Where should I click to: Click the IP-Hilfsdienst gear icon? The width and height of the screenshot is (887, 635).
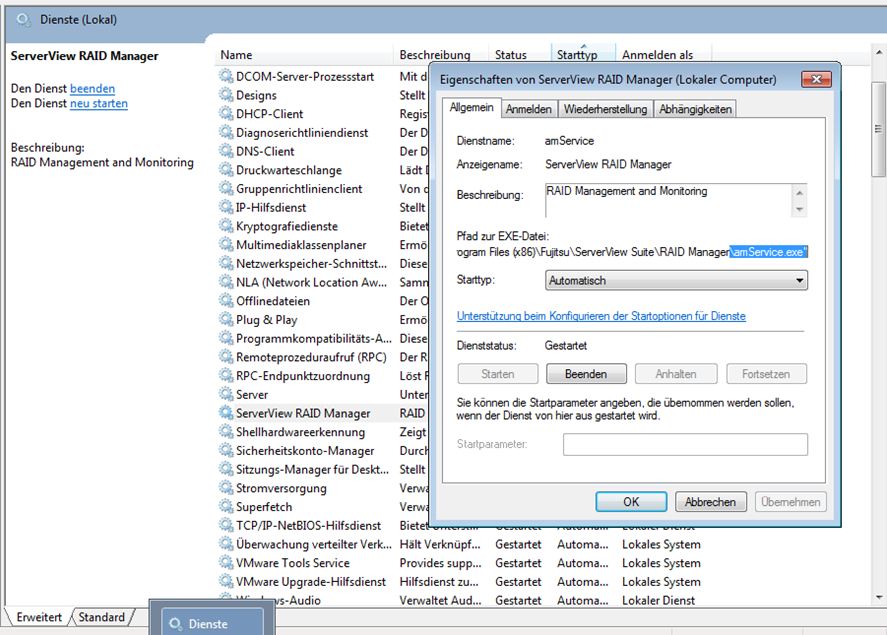226,207
